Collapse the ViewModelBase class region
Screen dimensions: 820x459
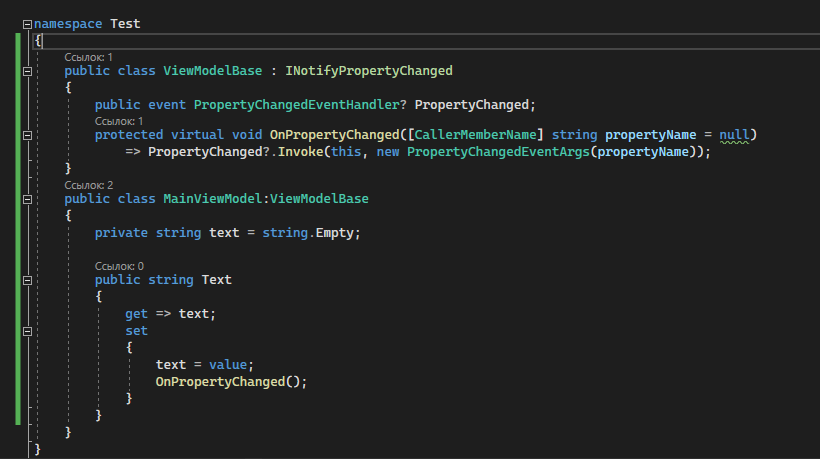click(x=27, y=72)
